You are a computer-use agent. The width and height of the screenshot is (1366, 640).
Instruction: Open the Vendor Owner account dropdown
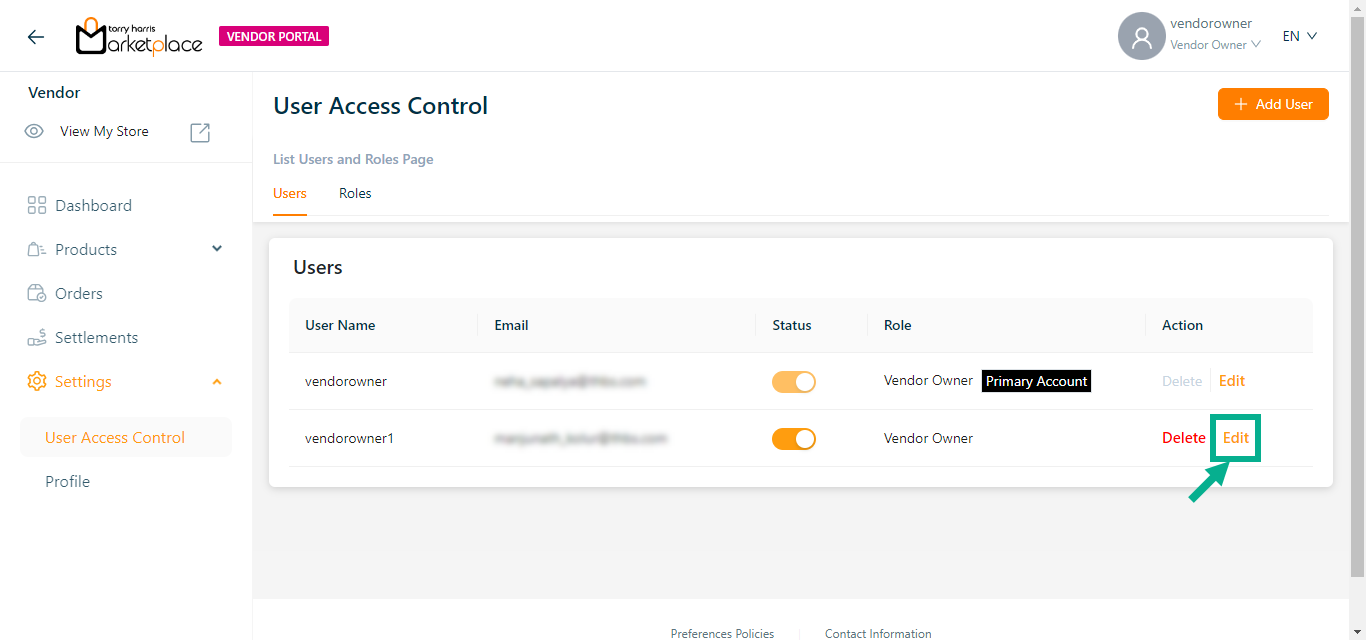(1215, 45)
